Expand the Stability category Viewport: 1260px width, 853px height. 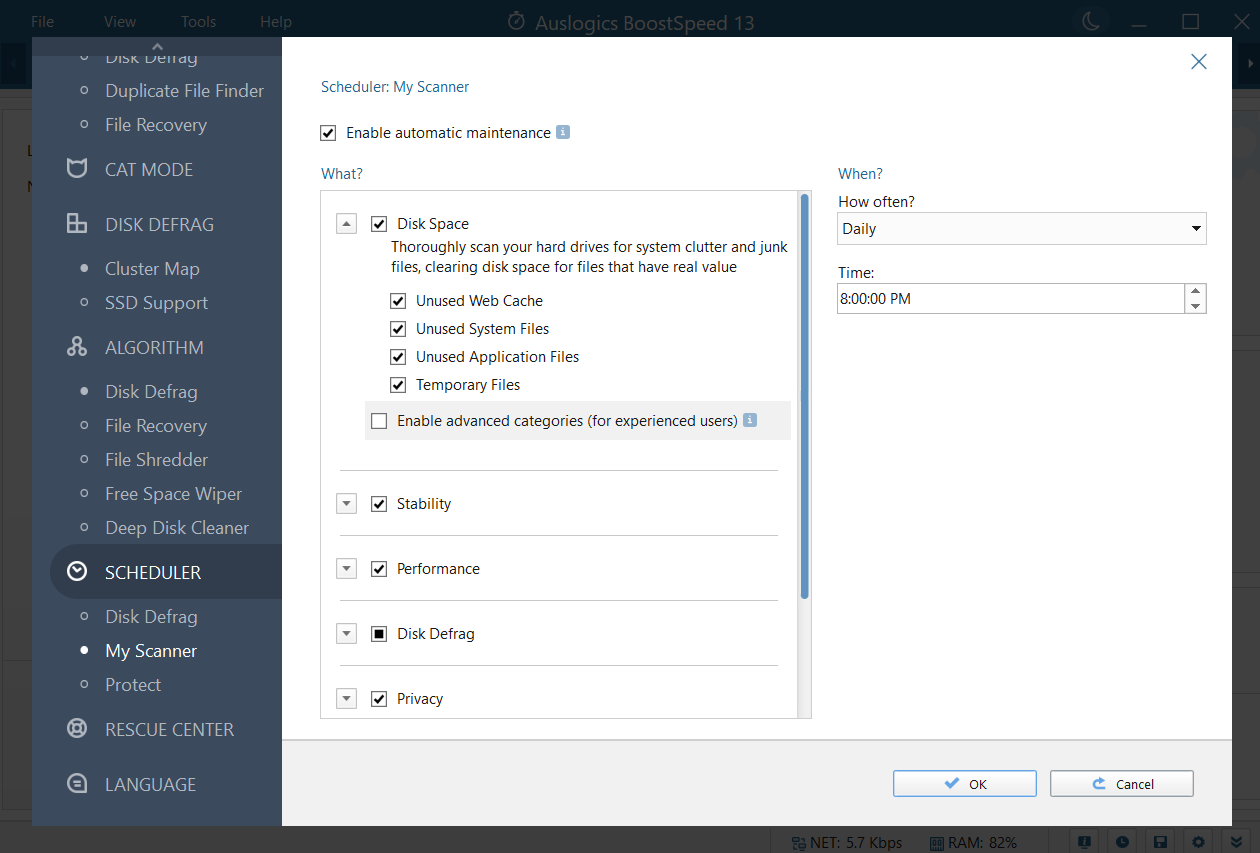coord(346,503)
